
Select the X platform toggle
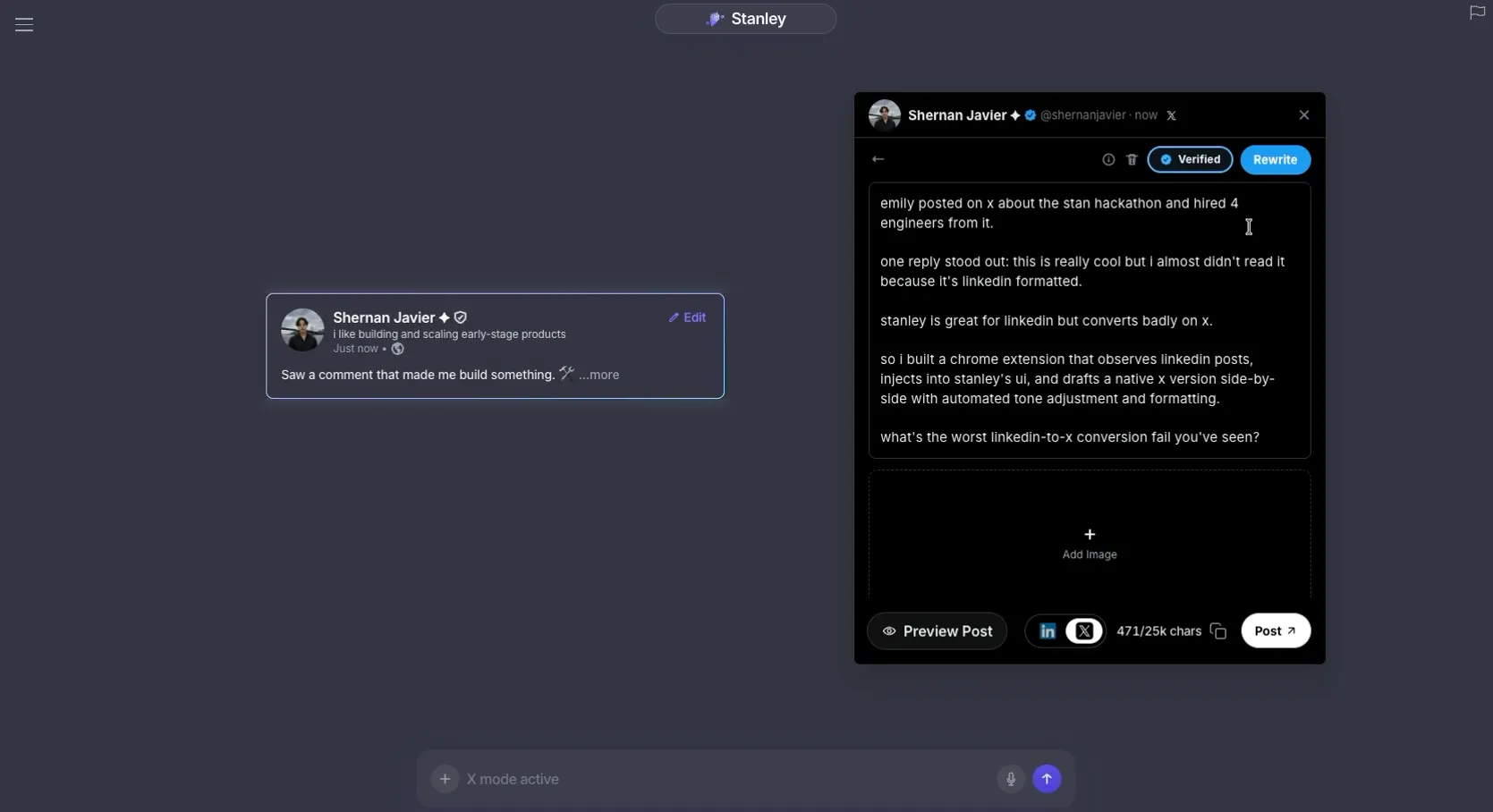[x=1084, y=631]
